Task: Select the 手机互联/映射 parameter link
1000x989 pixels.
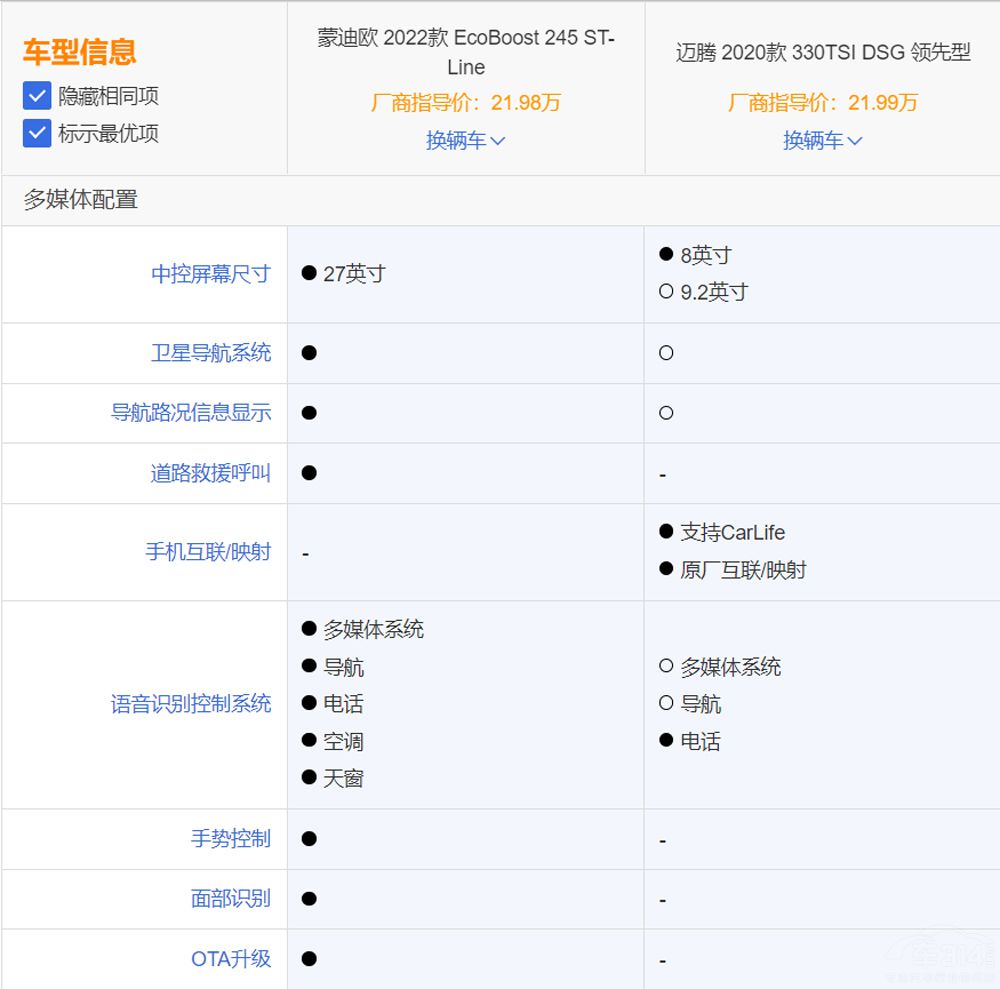Action: point(208,552)
